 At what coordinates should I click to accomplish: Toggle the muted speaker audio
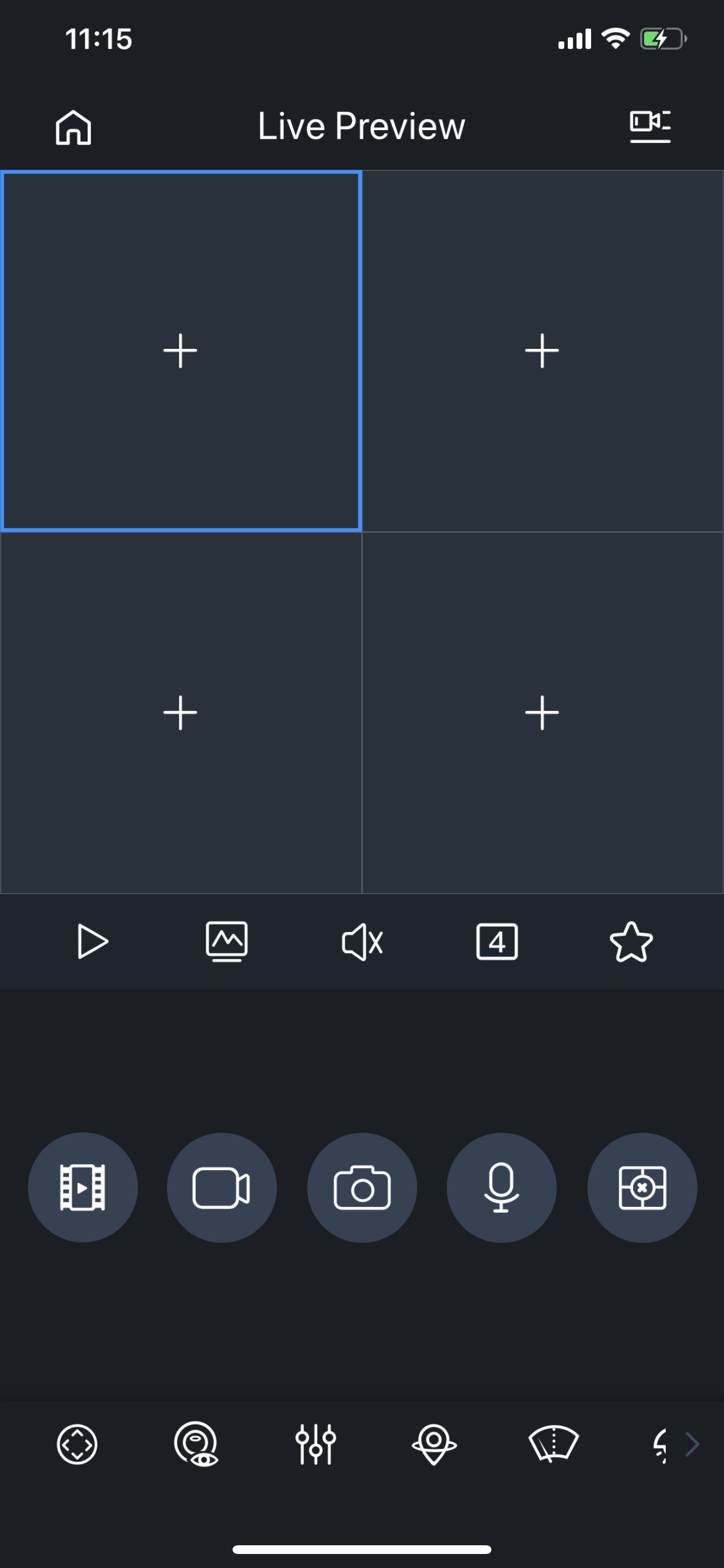click(x=362, y=942)
